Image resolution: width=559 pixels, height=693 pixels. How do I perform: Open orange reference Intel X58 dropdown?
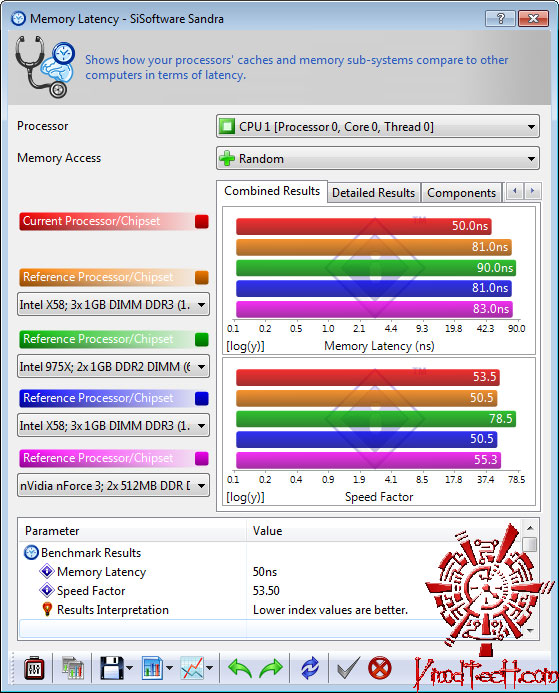(x=113, y=305)
